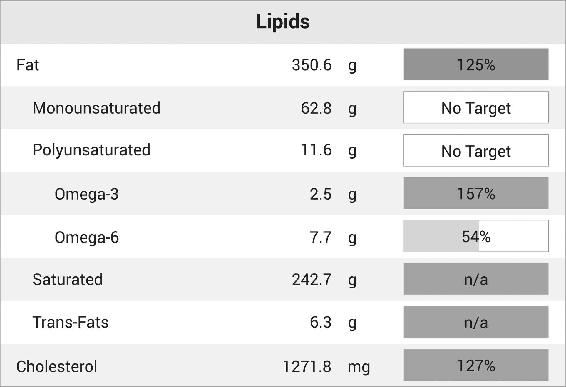Select the Polyunsaturated row label

point(92,151)
